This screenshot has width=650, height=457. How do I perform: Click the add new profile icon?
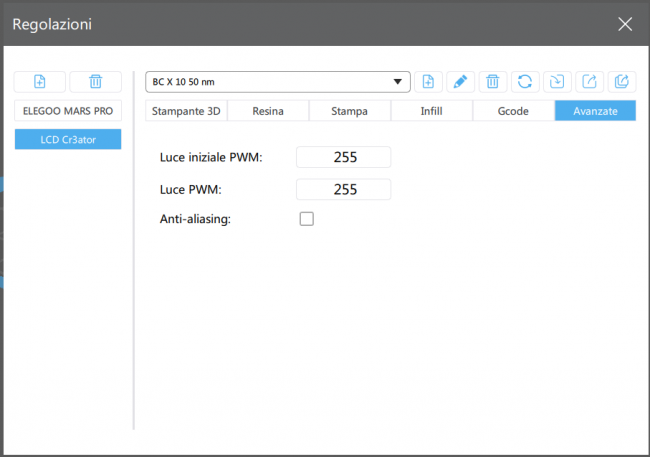(428, 82)
